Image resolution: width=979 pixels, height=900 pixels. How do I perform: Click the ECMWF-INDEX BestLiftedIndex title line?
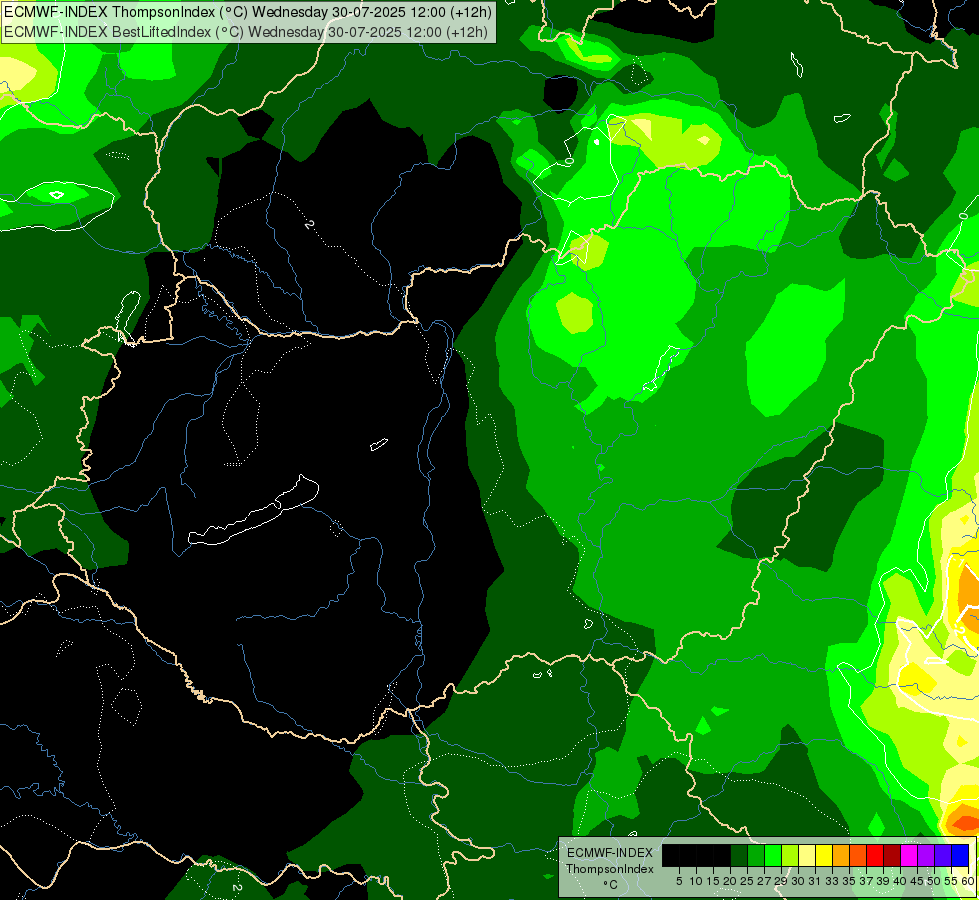point(245,32)
